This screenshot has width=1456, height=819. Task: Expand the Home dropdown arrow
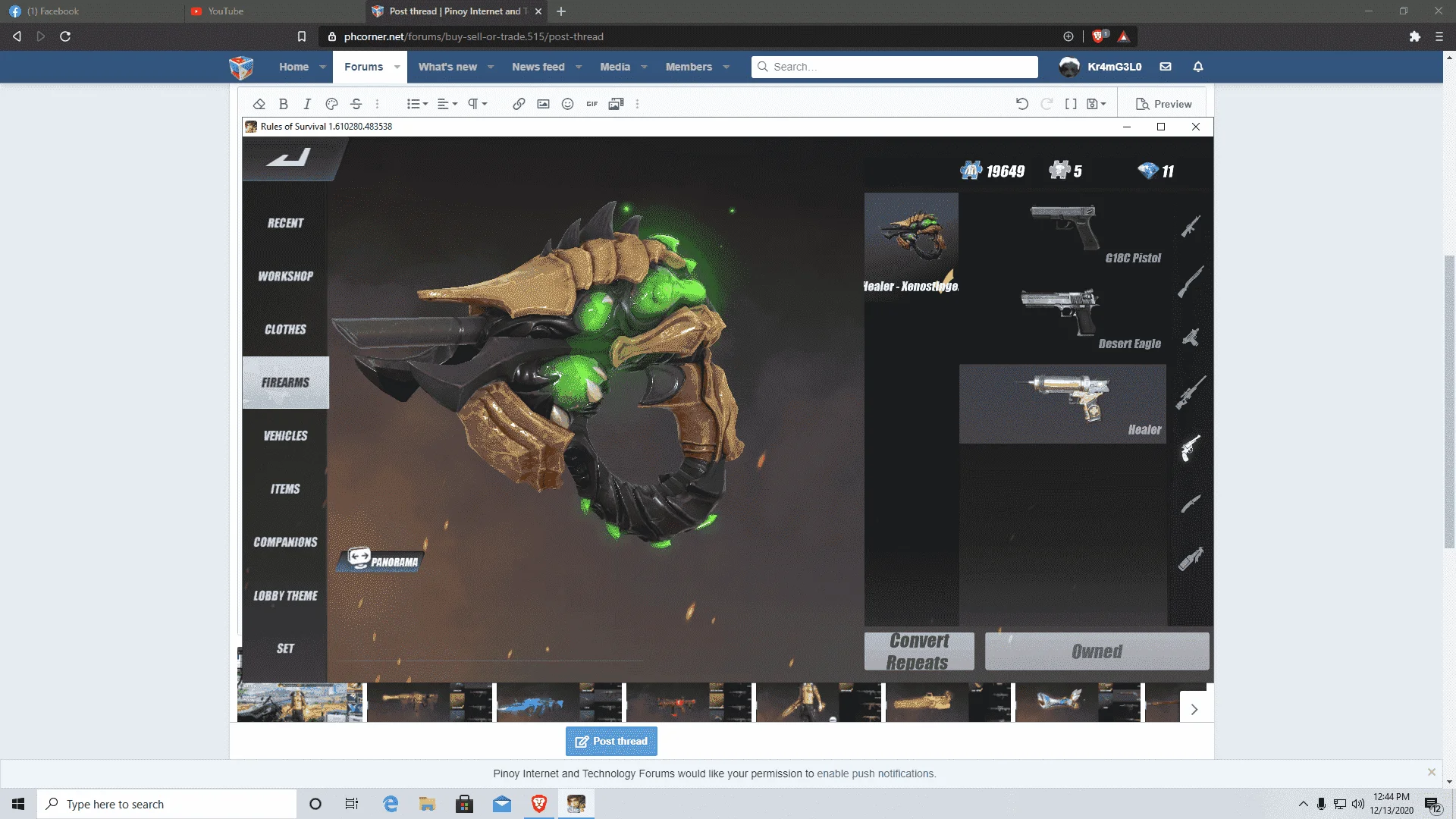323,67
